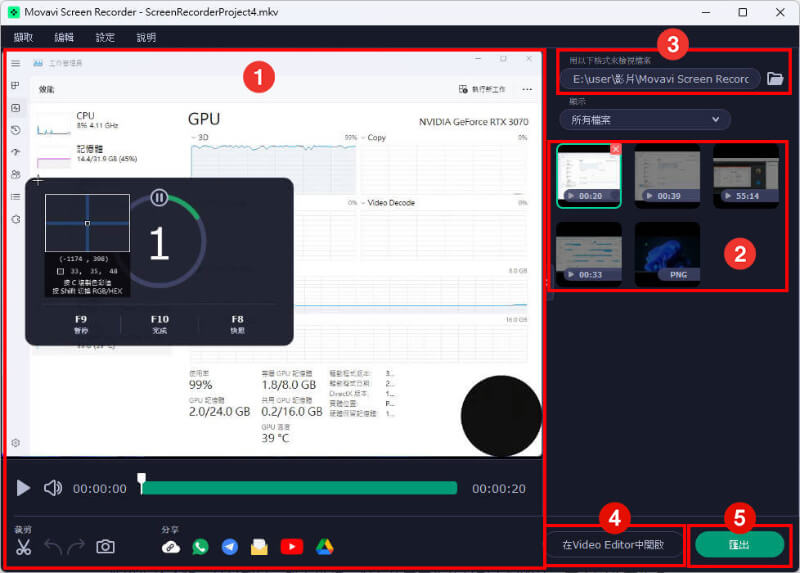Open the 擷取 menu

pyautogui.click(x=23, y=37)
